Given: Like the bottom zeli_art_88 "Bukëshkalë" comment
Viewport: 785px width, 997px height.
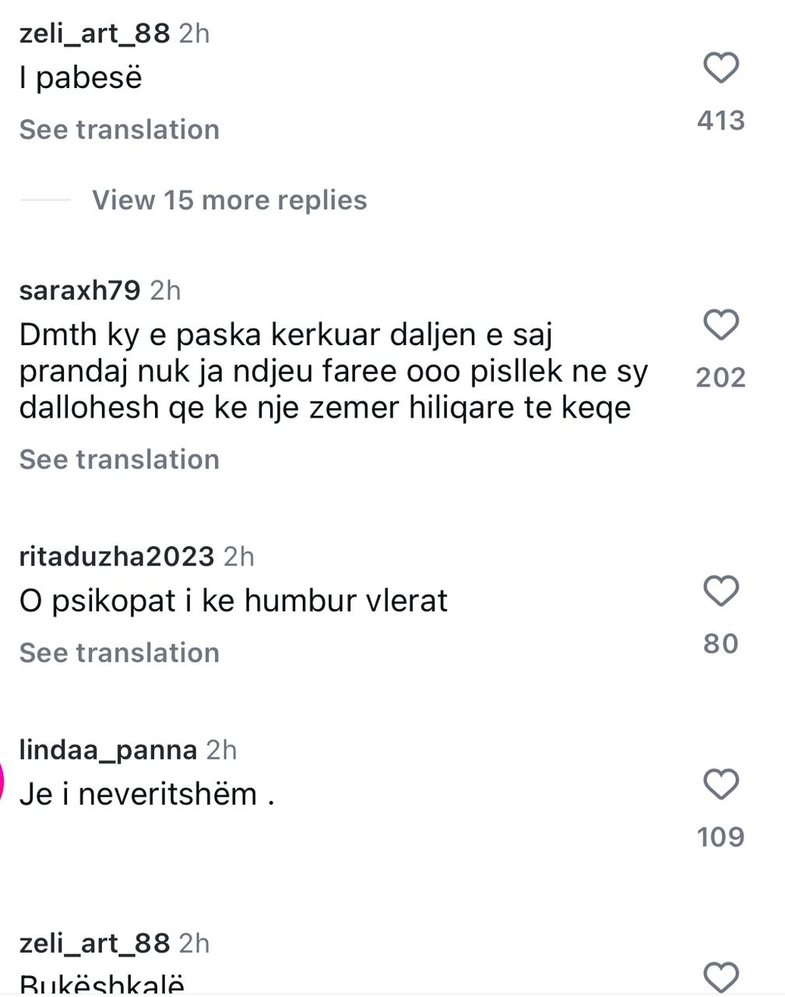Looking at the screenshot, I should coord(721,977).
